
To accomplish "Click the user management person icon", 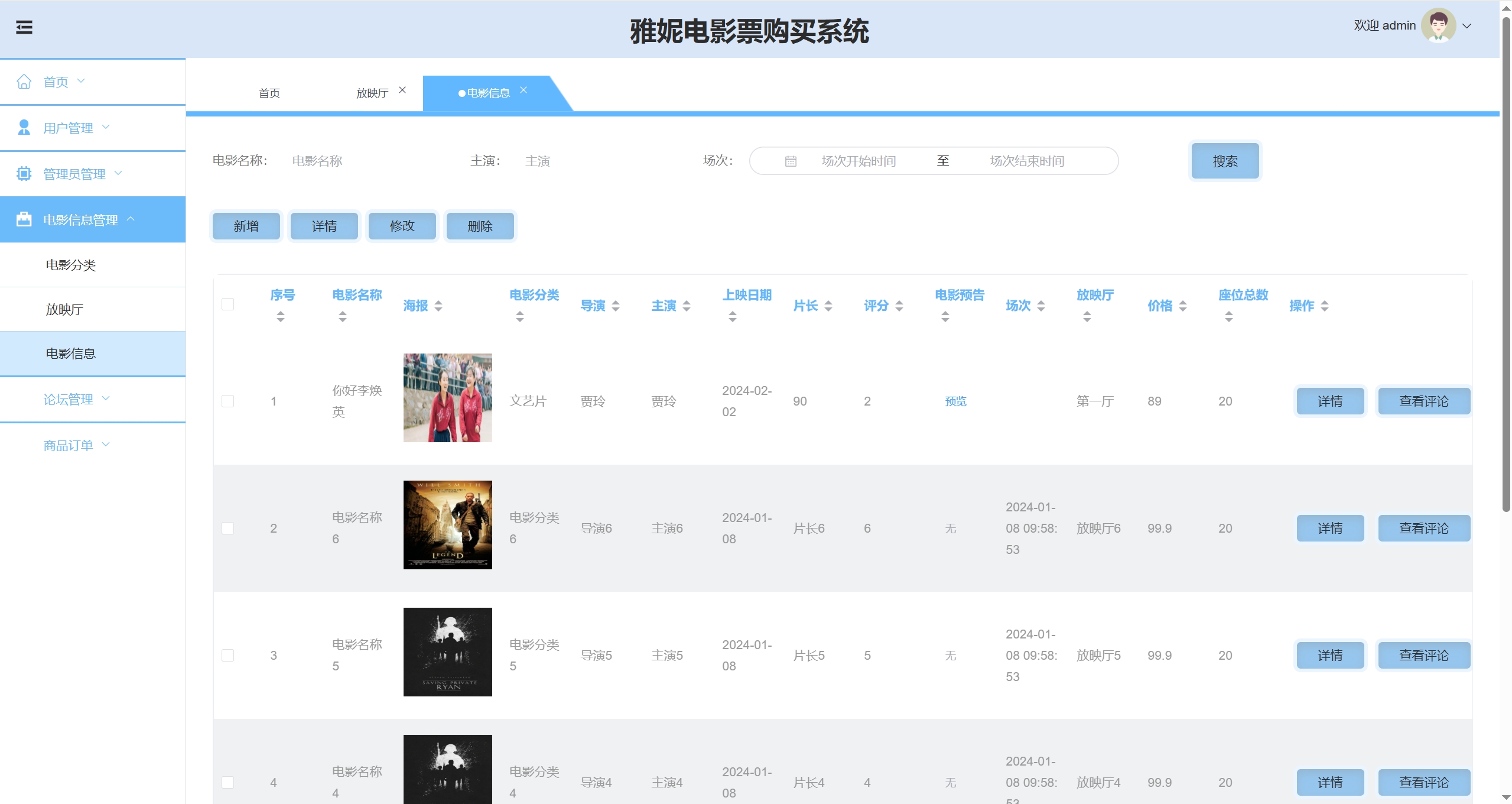I will (x=24, y=128).
